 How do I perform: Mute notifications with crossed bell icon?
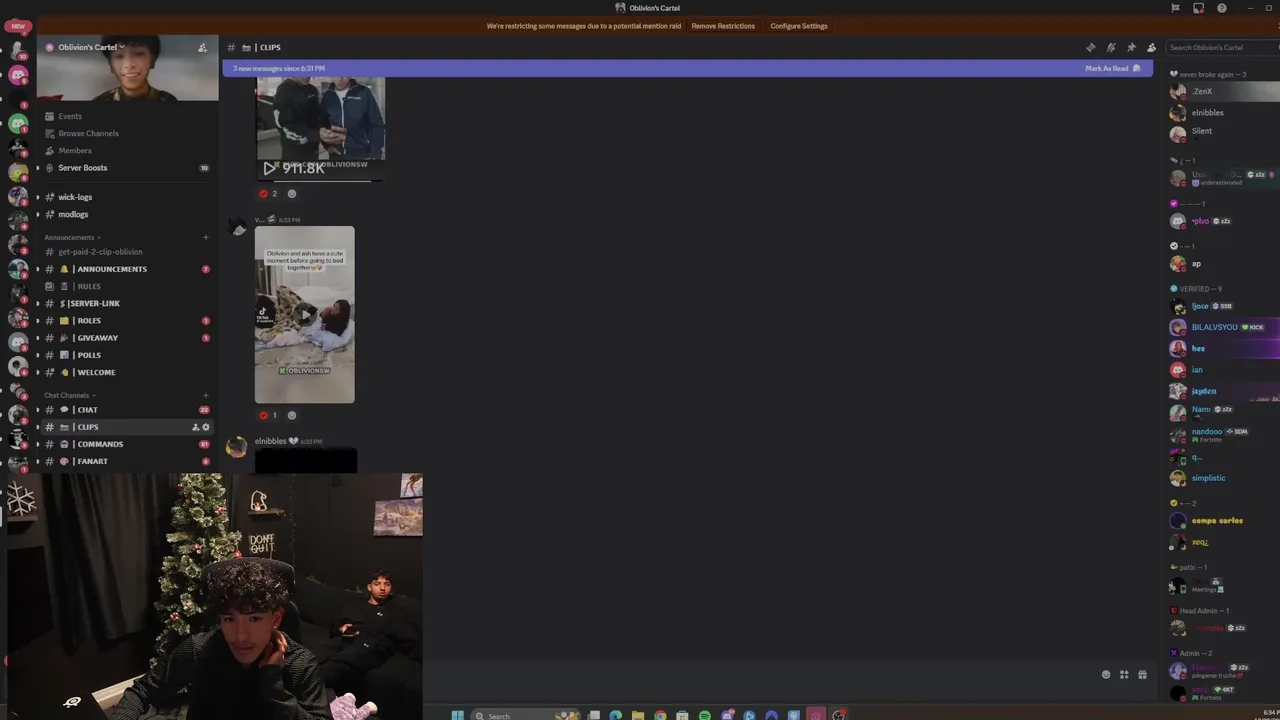pos(1110,47)
